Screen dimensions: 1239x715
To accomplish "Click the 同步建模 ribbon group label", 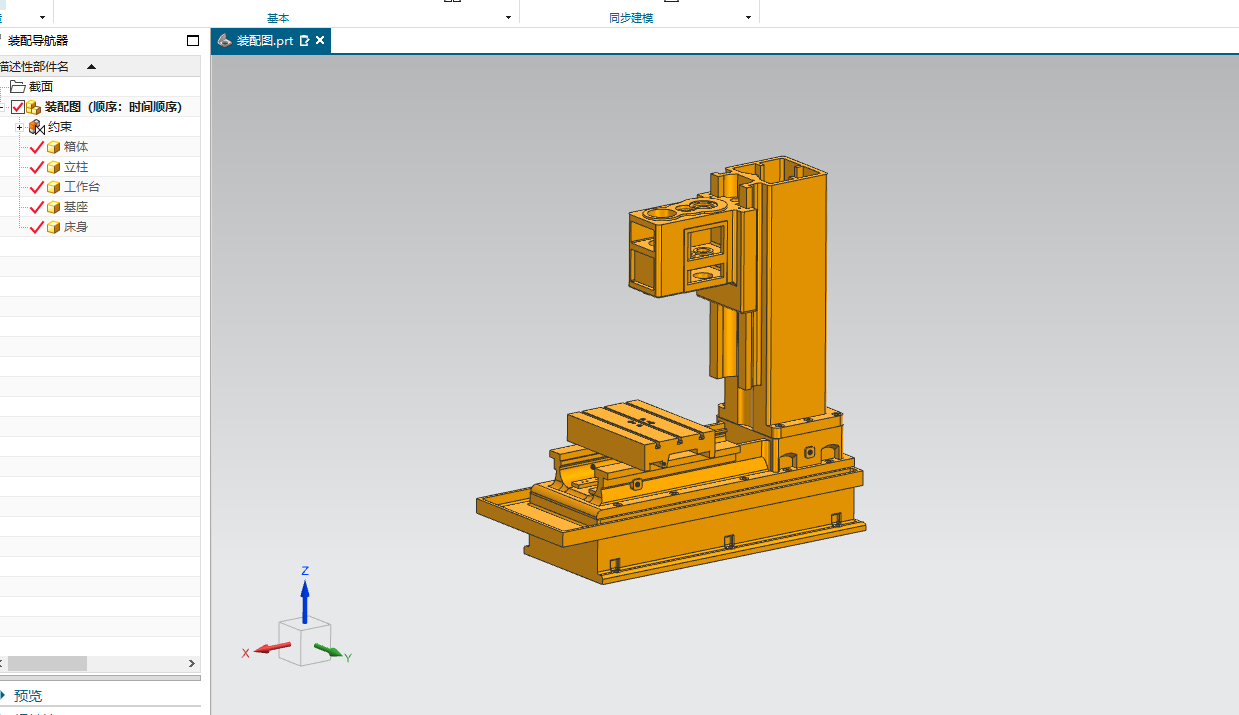I will 631,18.
